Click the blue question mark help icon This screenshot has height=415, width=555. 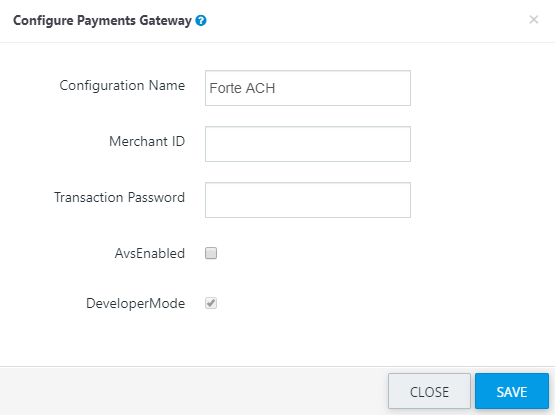pyautogui.click(x=201, y=21)
